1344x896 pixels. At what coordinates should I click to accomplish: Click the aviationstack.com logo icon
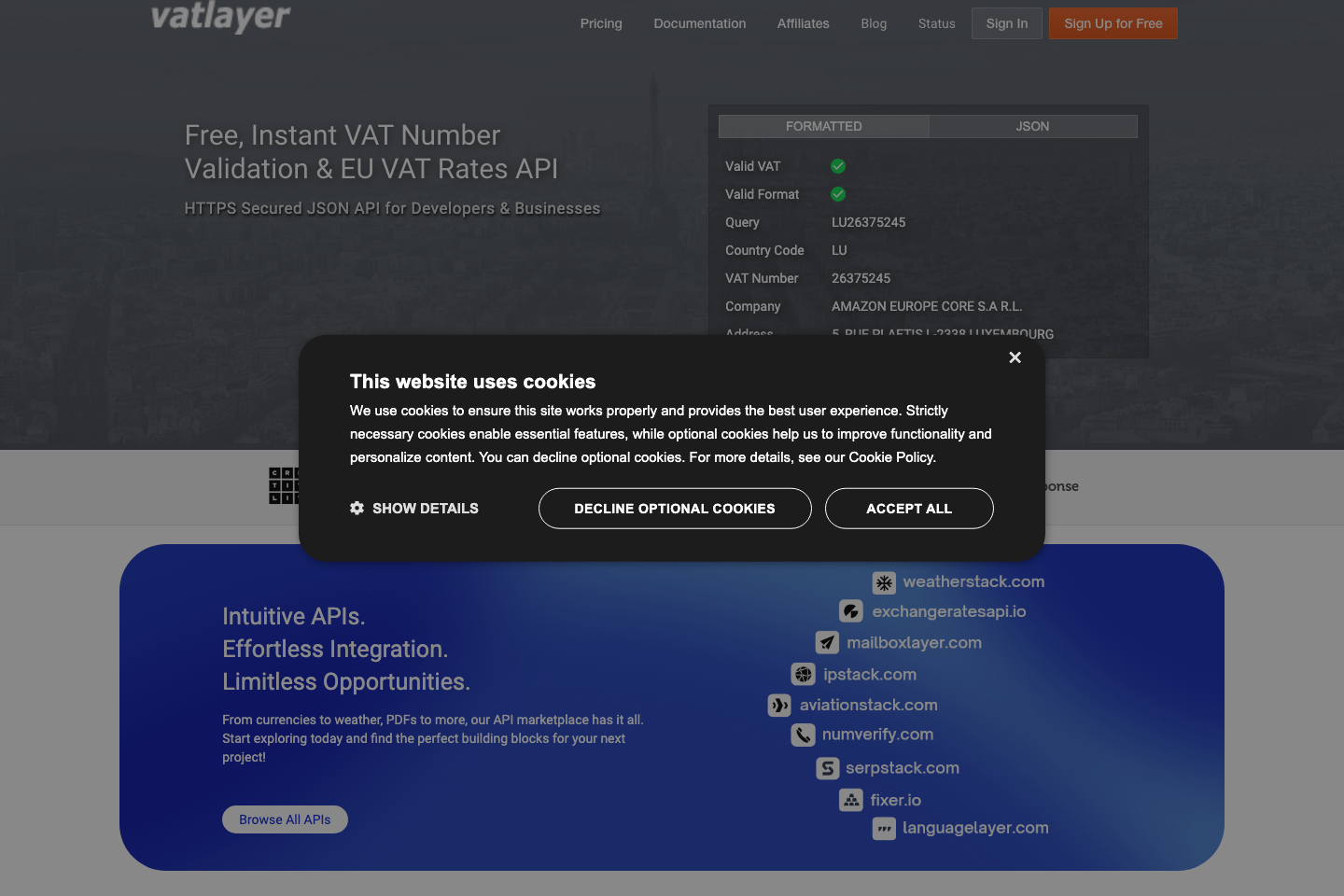pos(779,706)
